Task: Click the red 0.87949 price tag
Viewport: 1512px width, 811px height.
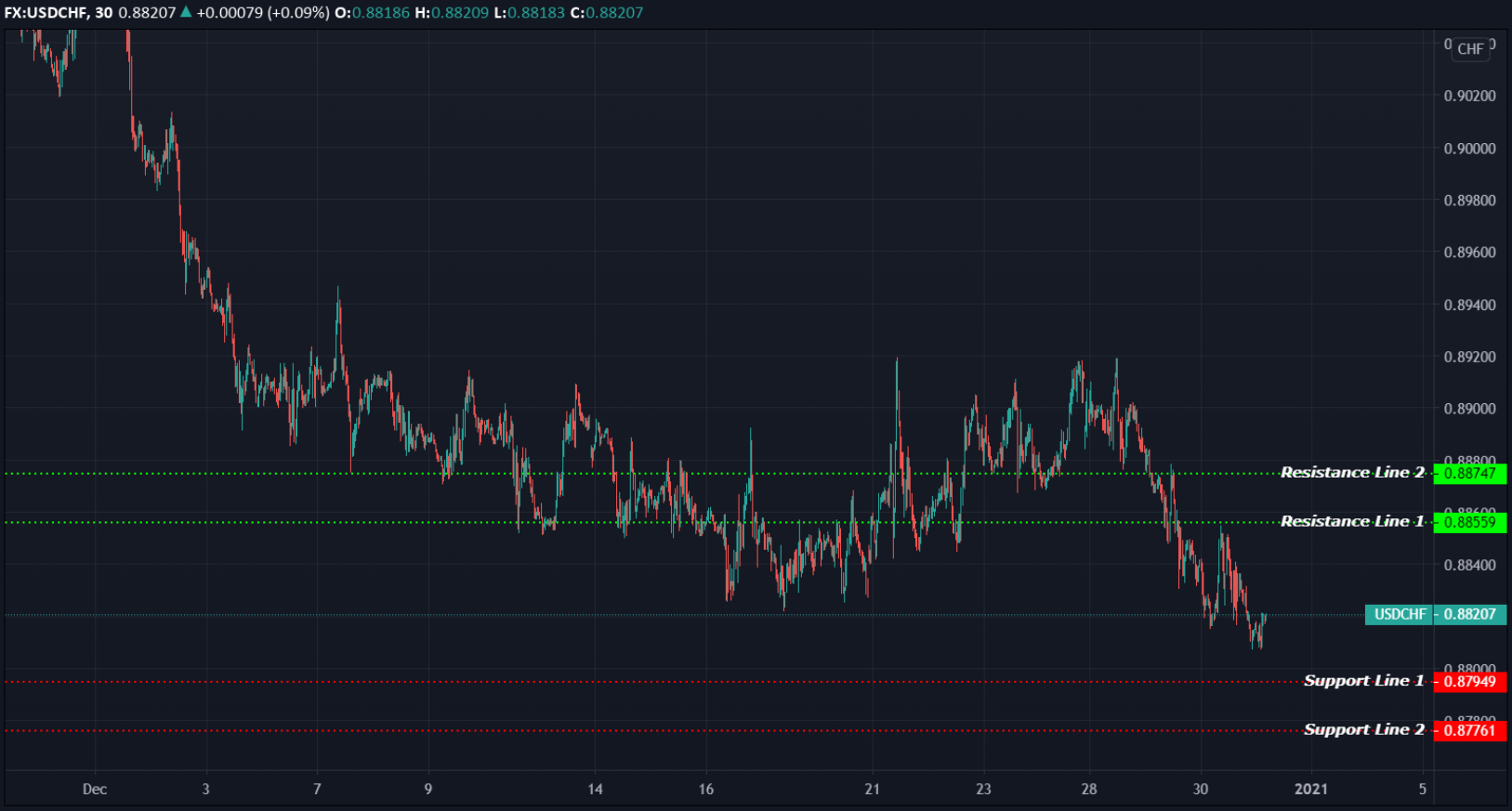Action: pyautogui.click(x=1470, y=682)
